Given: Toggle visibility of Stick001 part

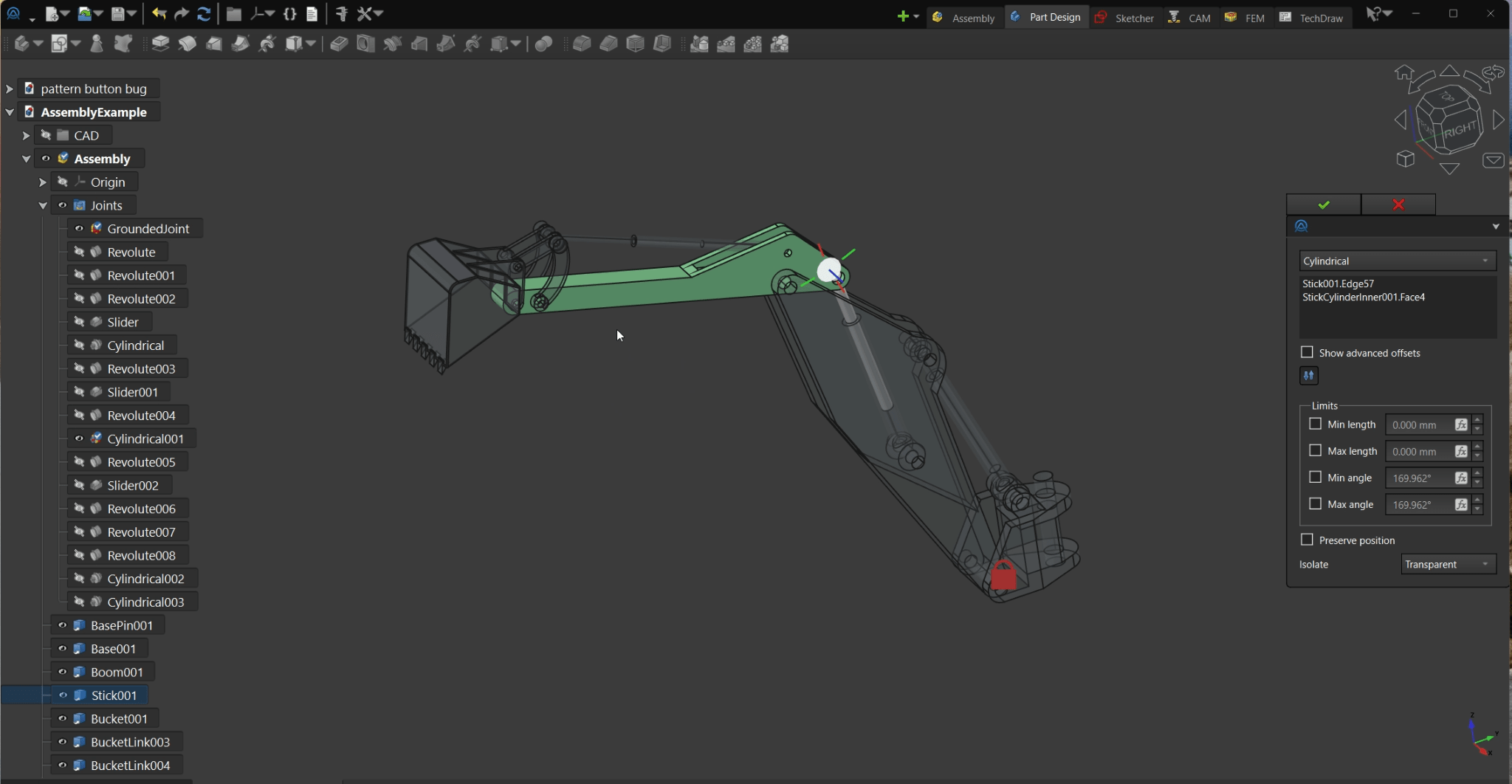Looking at the screenshot, I should click(x=63, y=695).
